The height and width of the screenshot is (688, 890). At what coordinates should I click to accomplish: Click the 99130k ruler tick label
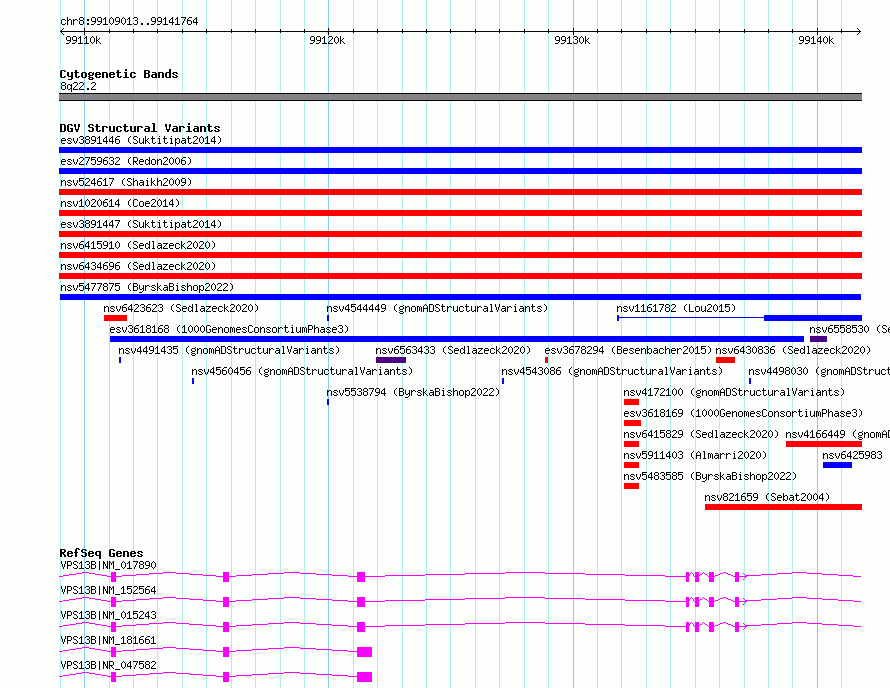pos(572,40)
